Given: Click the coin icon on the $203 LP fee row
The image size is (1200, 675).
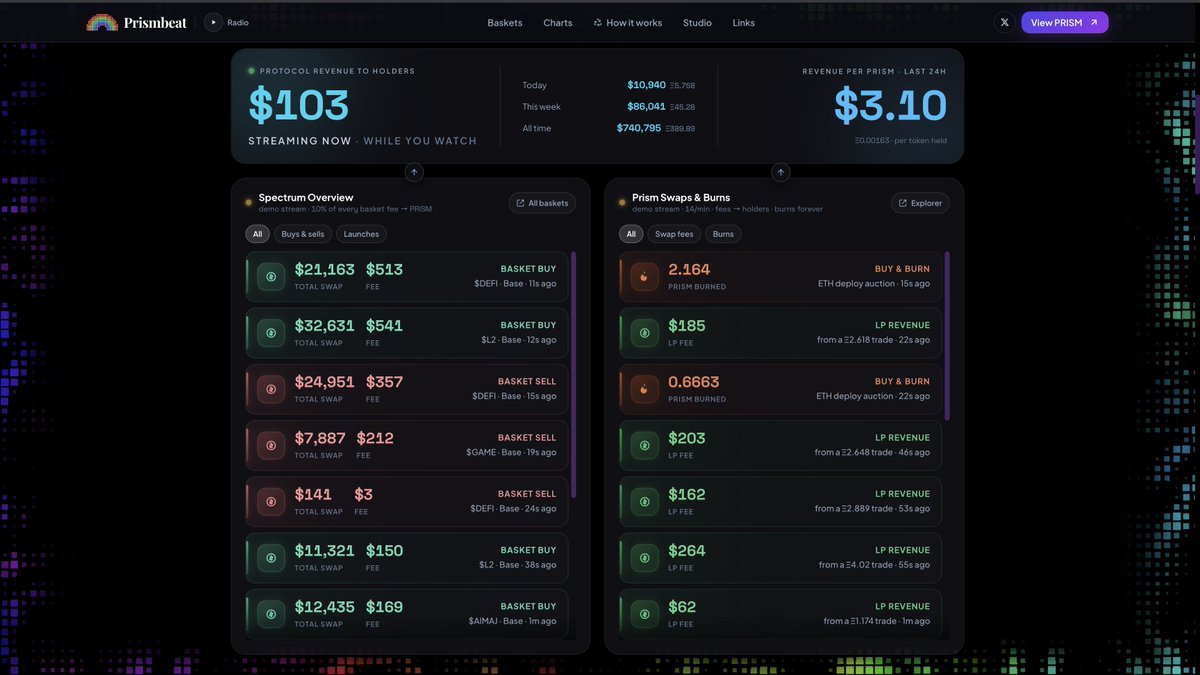Looking at the screenshot, I should [x=645, y=445].
